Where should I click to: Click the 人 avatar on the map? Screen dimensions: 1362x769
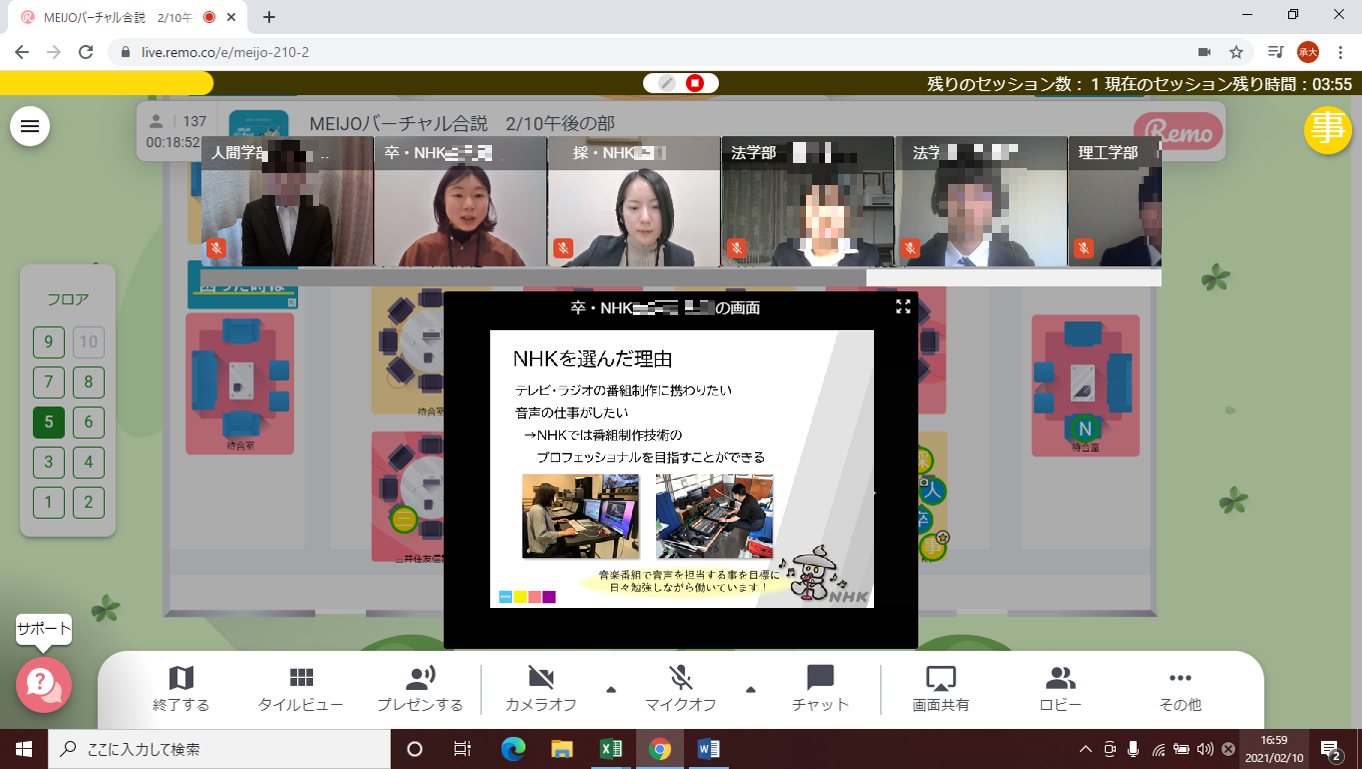click(x=932, y=490)
